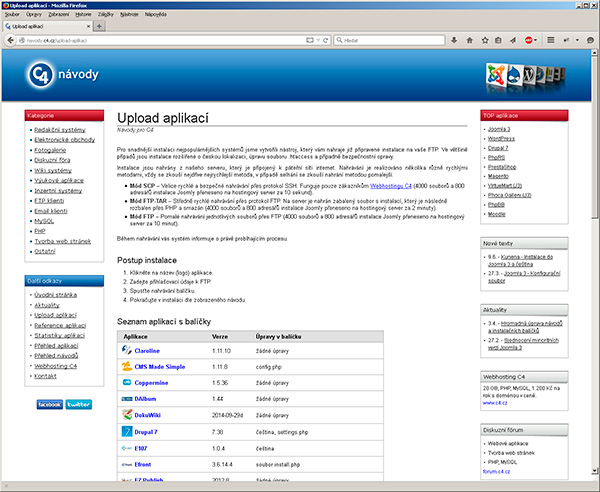The height and width of the screenshot is (492, 600).
Task: Open the downloads arrow icon
Action: (x=454, y=40)
